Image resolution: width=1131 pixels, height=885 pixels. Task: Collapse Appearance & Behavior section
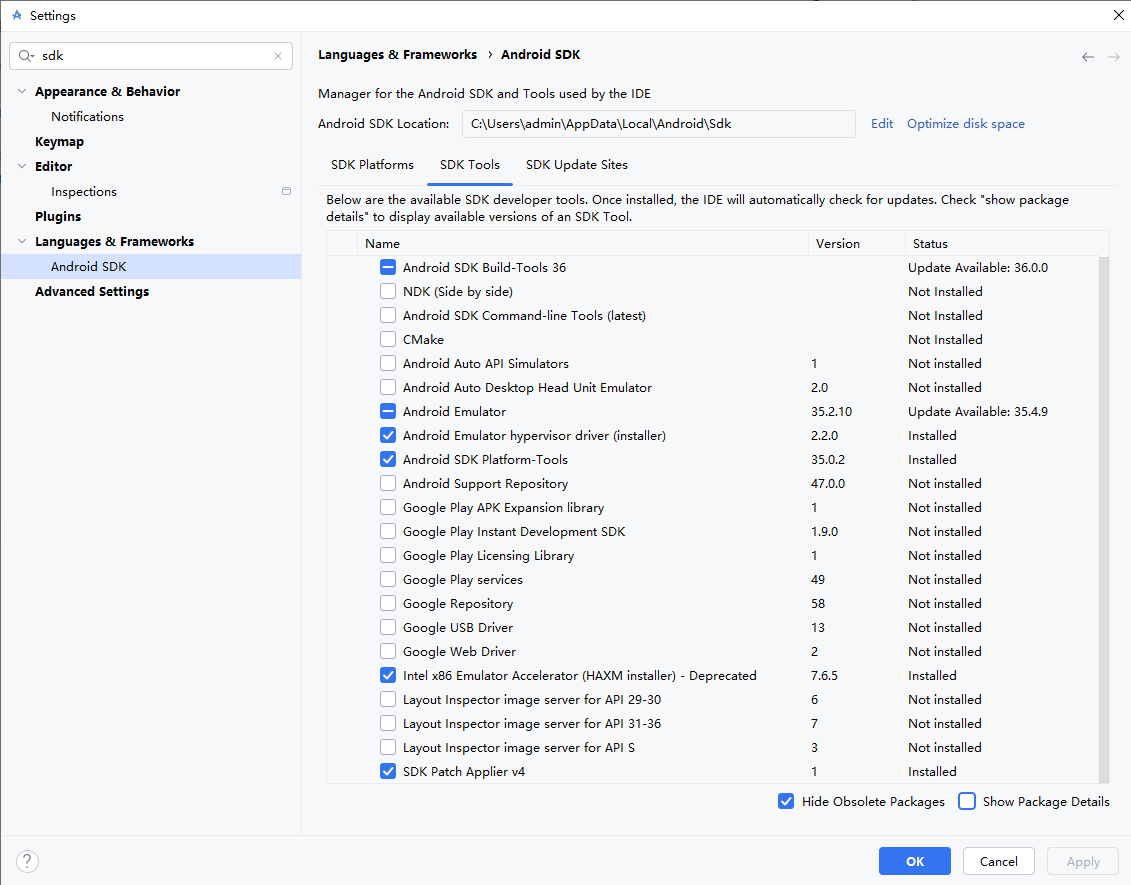[22, 92]
